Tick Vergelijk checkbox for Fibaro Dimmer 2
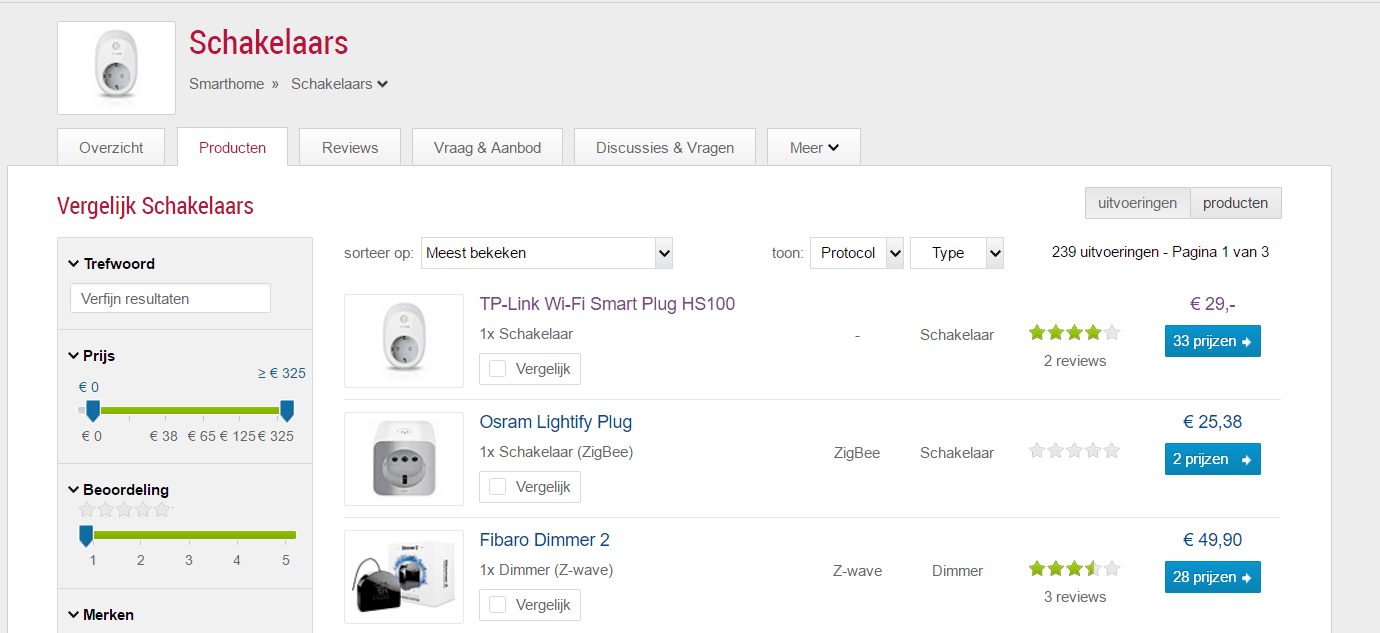The width and height of the screenshot is (1380, 633). coord(498,605)
